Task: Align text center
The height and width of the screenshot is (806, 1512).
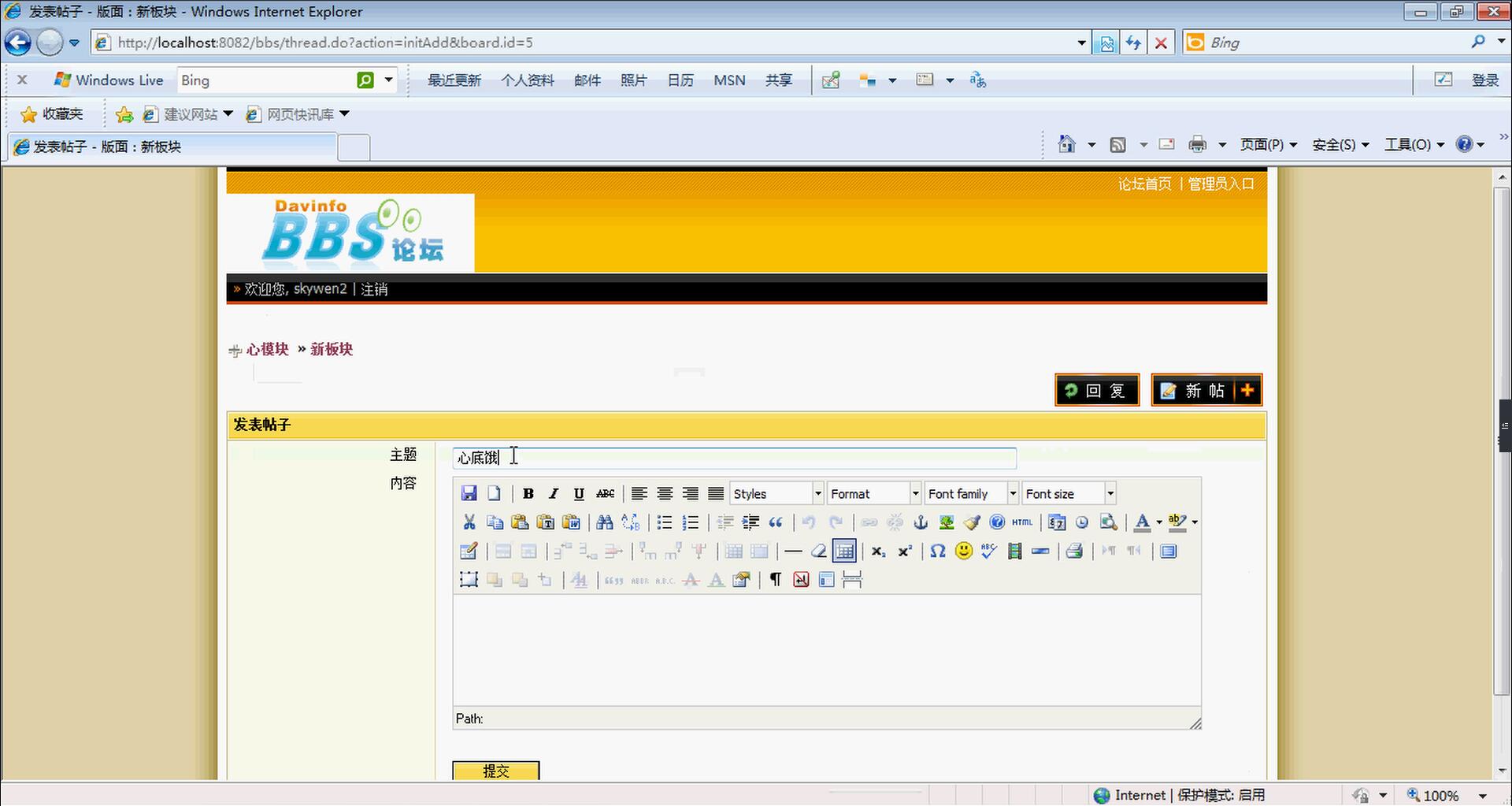Action: pos(665,493)
